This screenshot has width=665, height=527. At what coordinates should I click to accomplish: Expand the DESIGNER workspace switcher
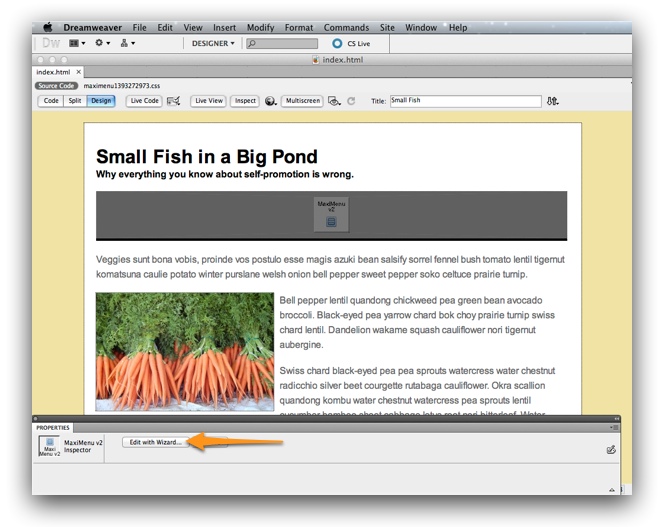[x=214, y=43]
